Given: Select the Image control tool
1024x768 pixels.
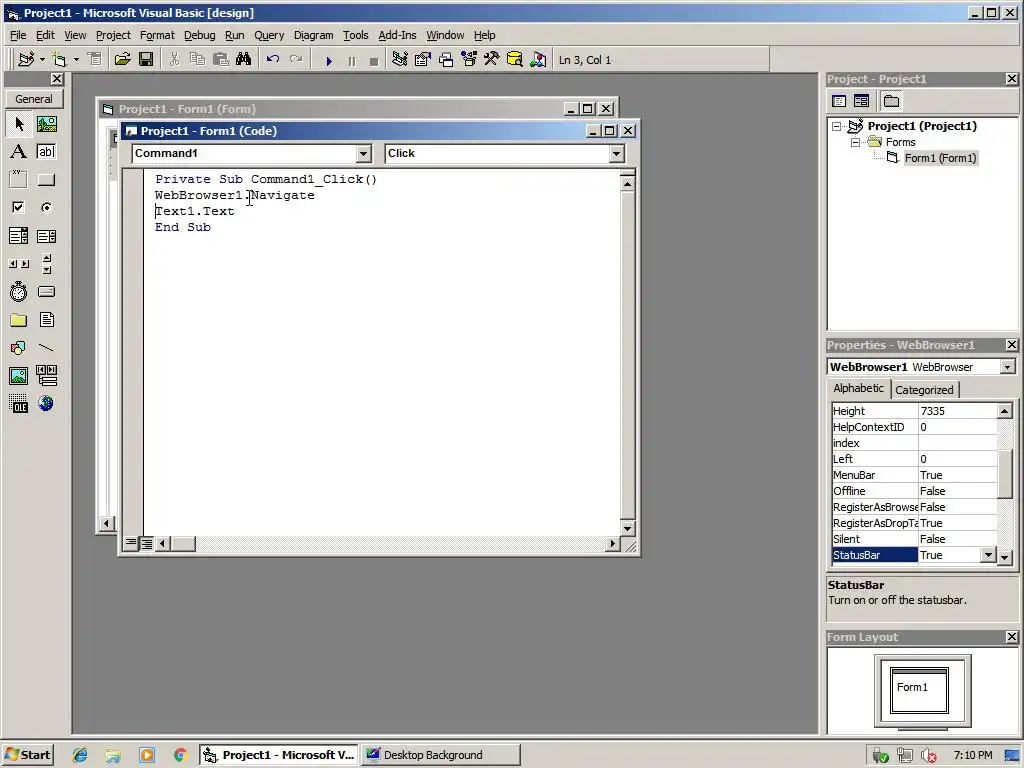Looking at the screenshot, I should (18, 376).
